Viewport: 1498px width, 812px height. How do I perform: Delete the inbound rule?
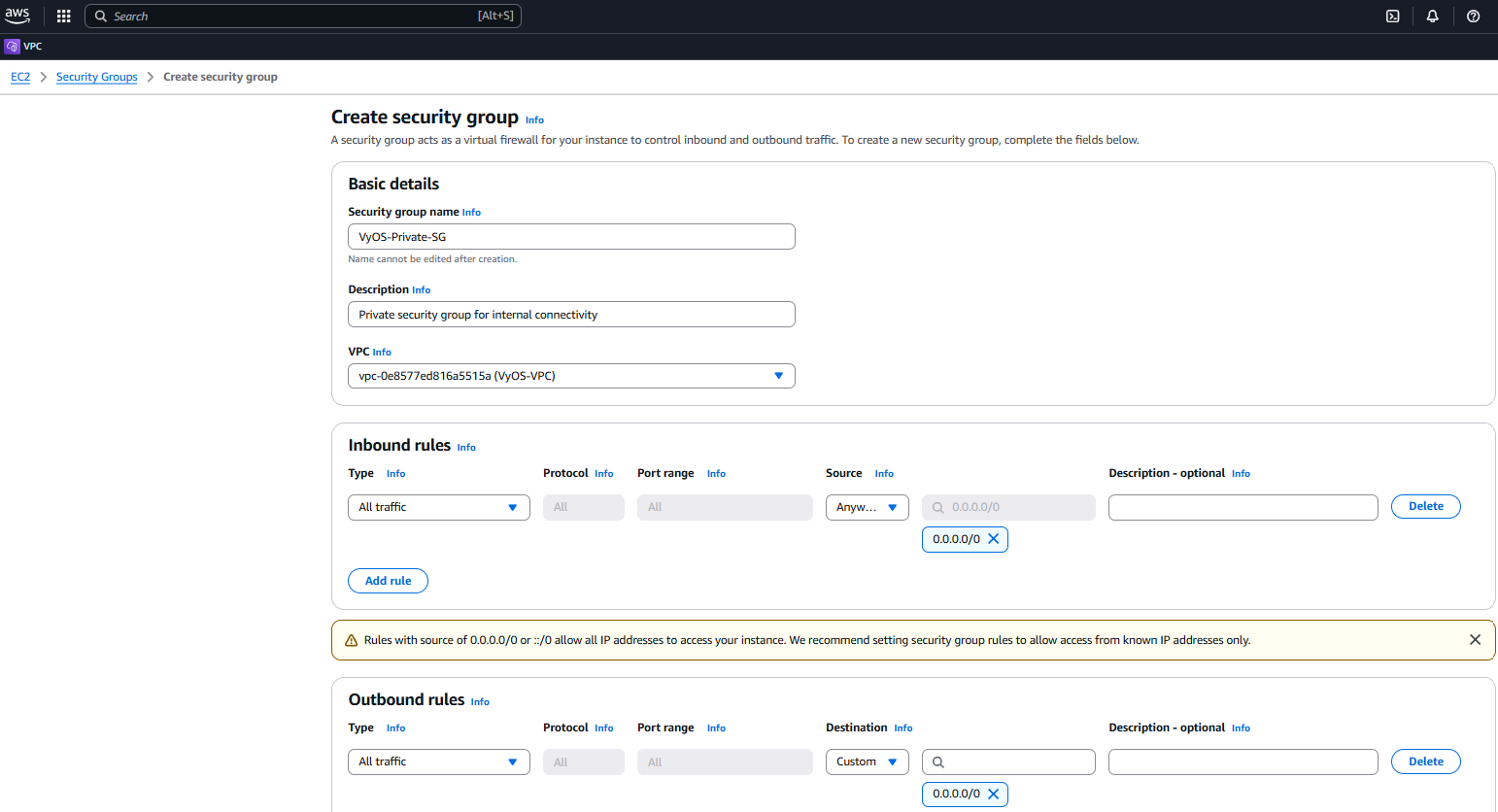[x=1425, y=506]
